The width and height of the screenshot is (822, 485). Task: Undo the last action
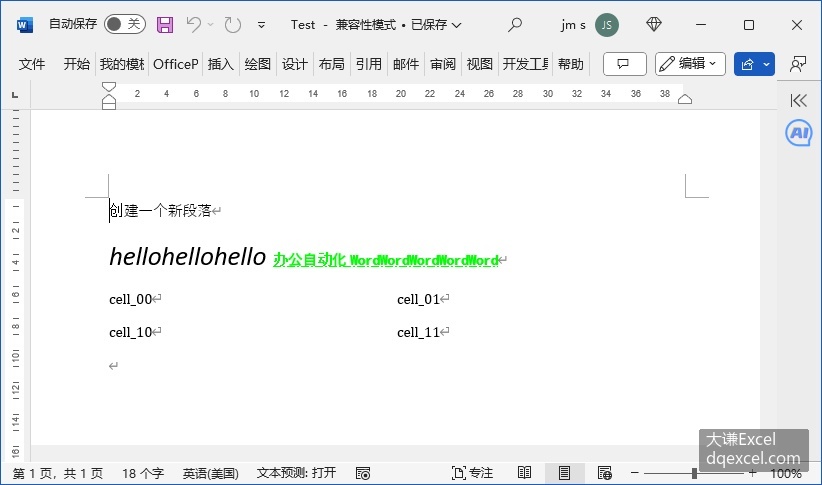point(193,24)
